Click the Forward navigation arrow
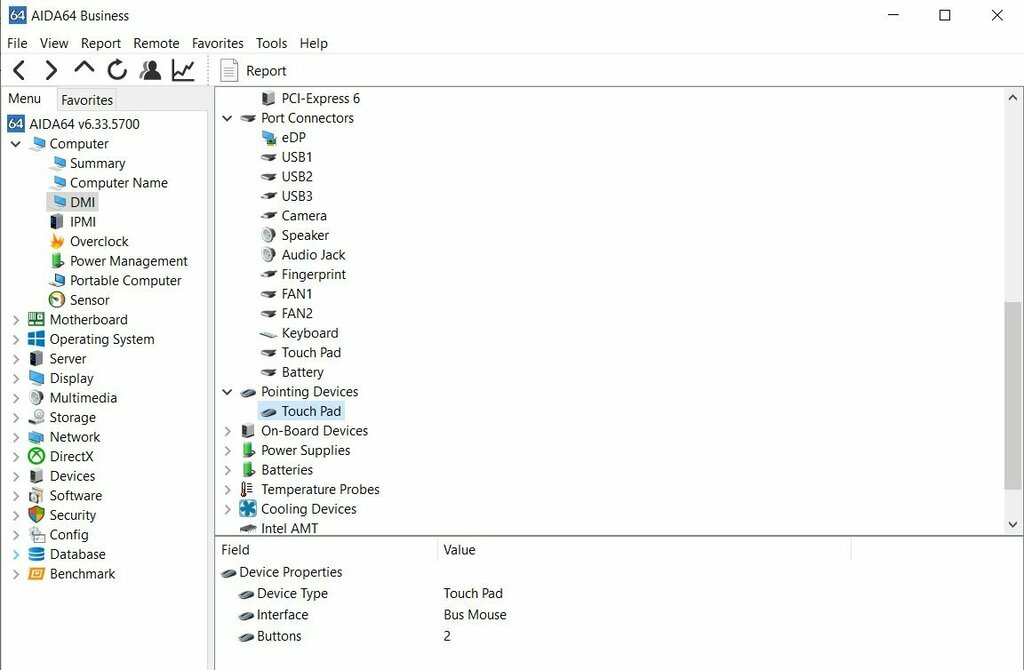Image resolution: width=1024 pixels, height=670 pixels. point(51,70)
